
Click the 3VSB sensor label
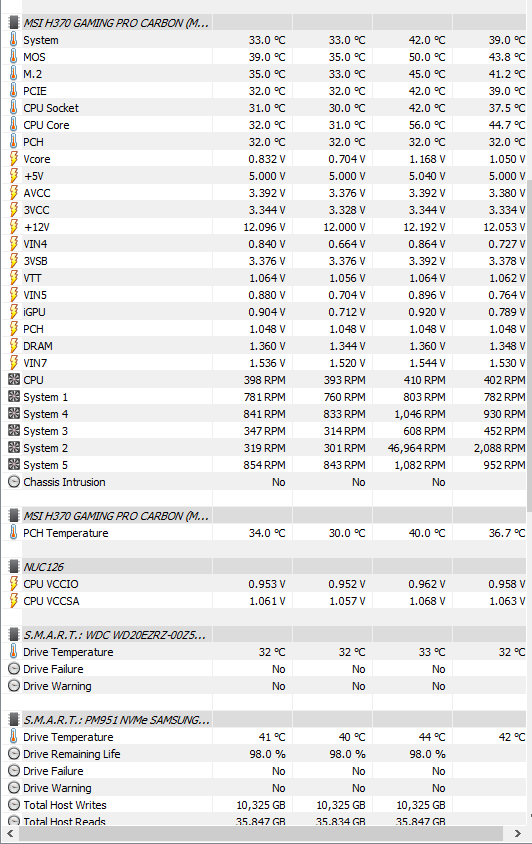coord(35,261)
